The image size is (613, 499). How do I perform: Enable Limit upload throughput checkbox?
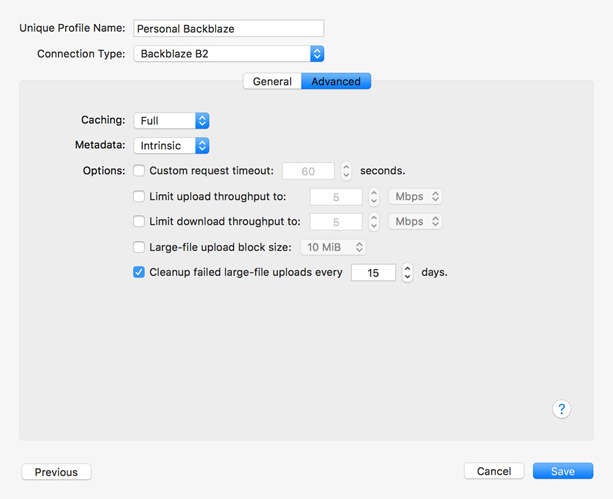[139, 196]
